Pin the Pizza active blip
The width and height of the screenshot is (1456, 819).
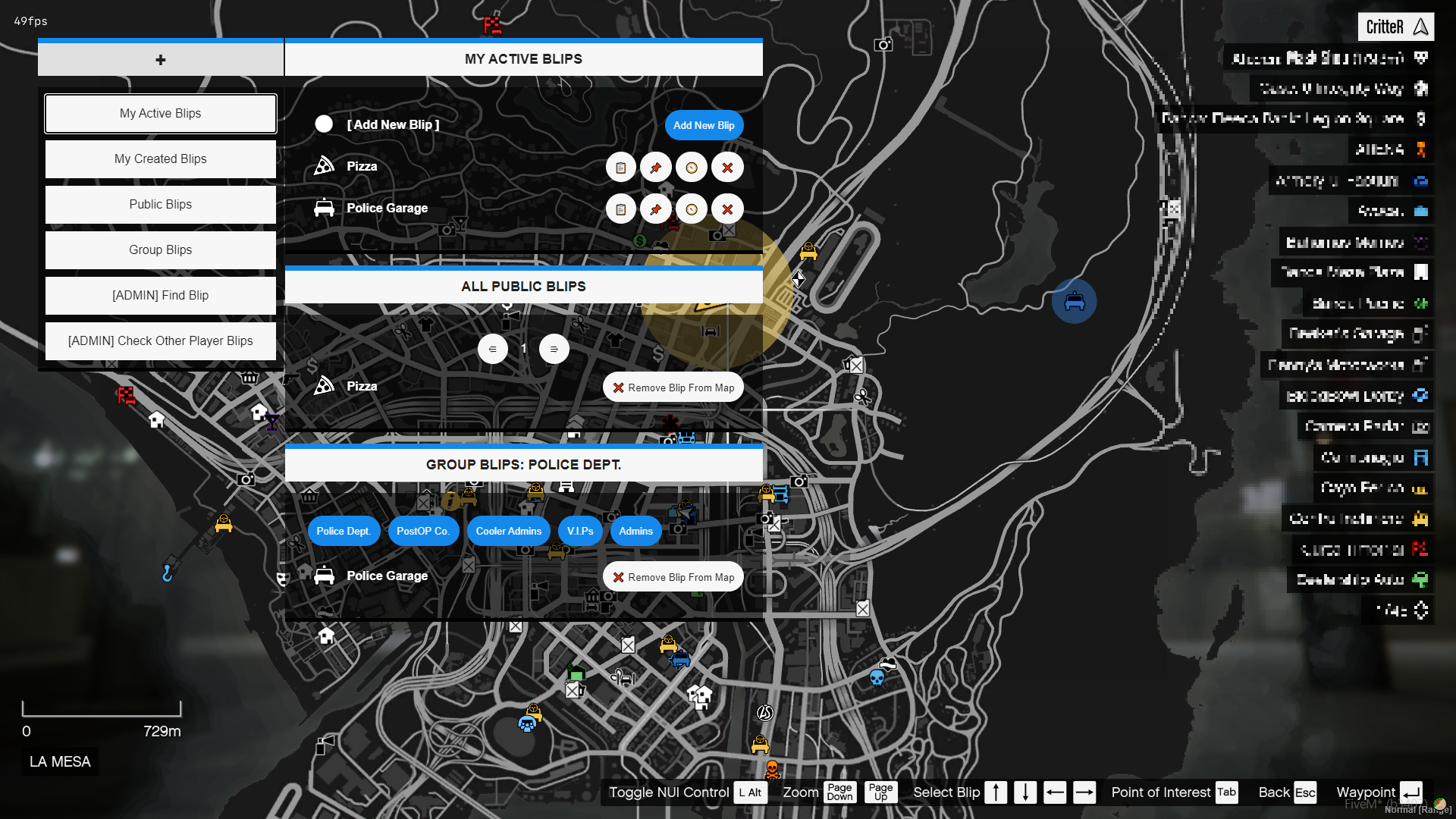point(656,168)
